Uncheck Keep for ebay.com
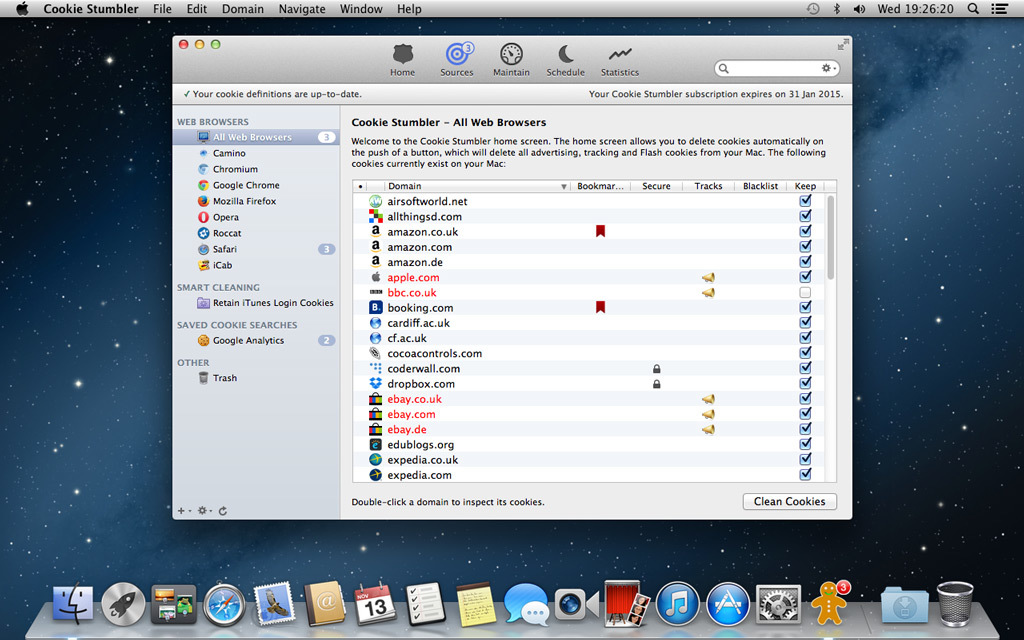This screenshot has height=640, width=1024. [x=805, y=413]
